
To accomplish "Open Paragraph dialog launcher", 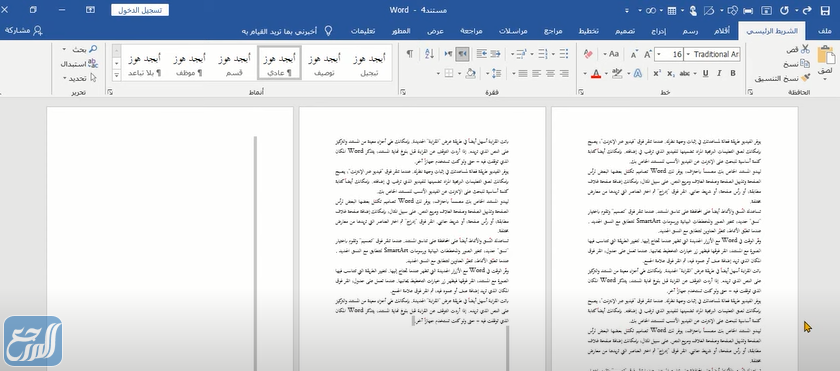I will pyautogui.click(x=402, y=92).
